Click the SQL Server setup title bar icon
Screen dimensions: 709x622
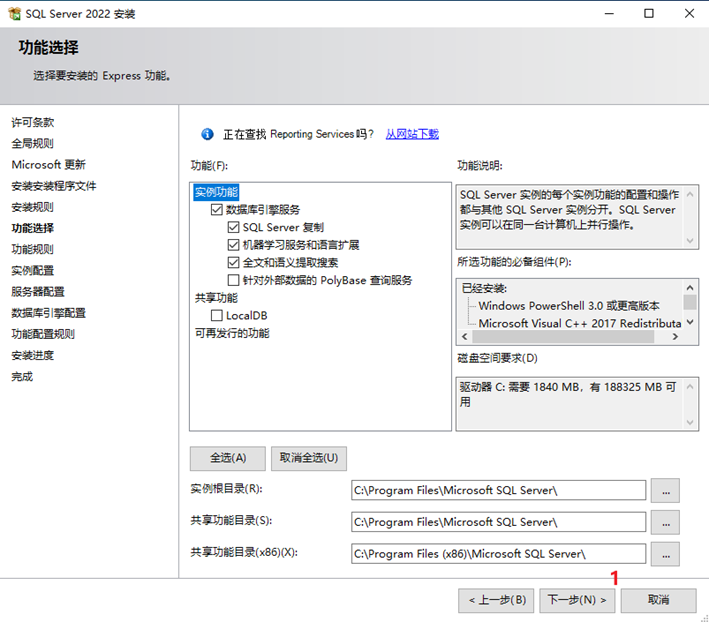tap(14, 14)
